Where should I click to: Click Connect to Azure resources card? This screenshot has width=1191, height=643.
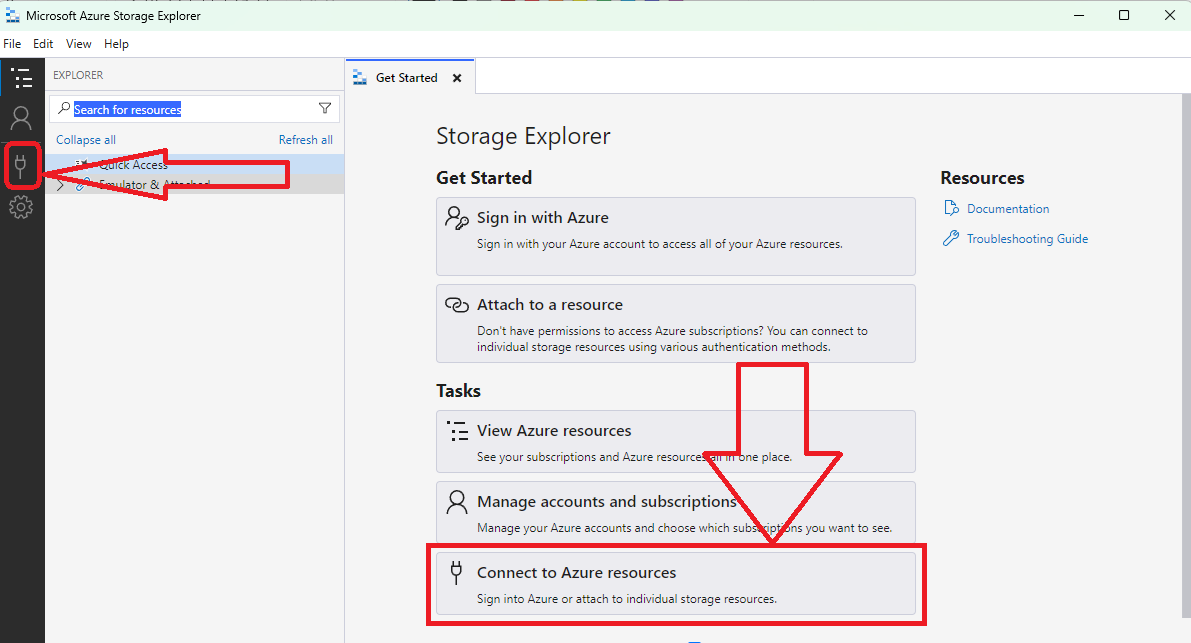675,584
